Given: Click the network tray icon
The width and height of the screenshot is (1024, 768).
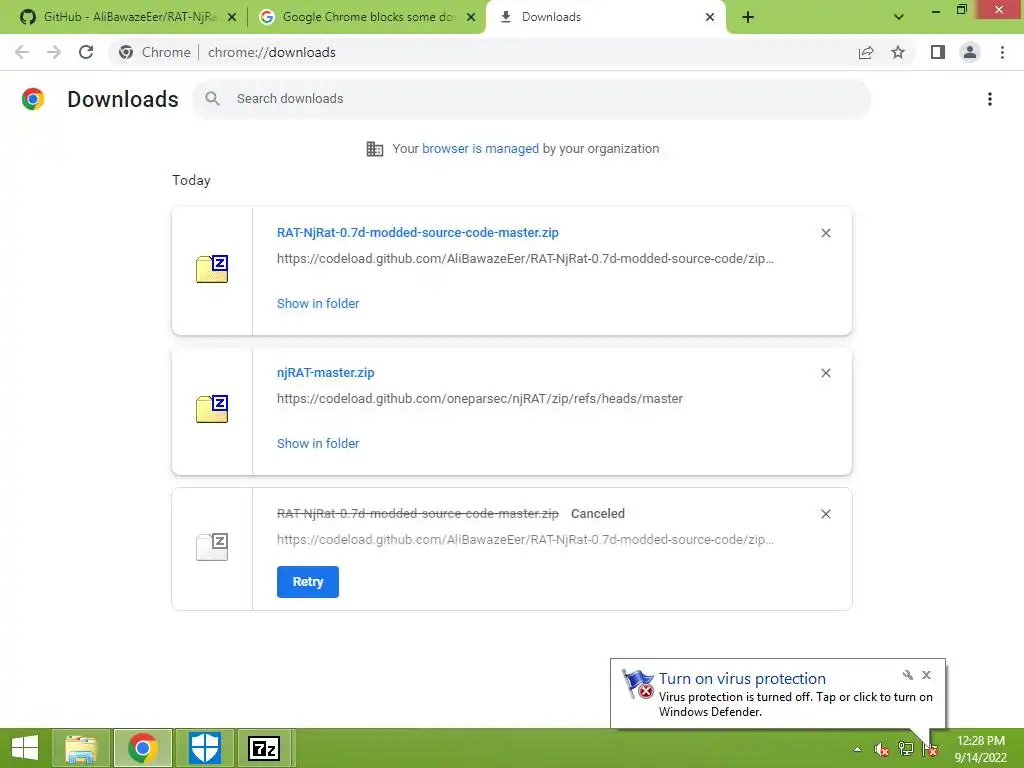Looking at the screenshot, I should (905, 749).
